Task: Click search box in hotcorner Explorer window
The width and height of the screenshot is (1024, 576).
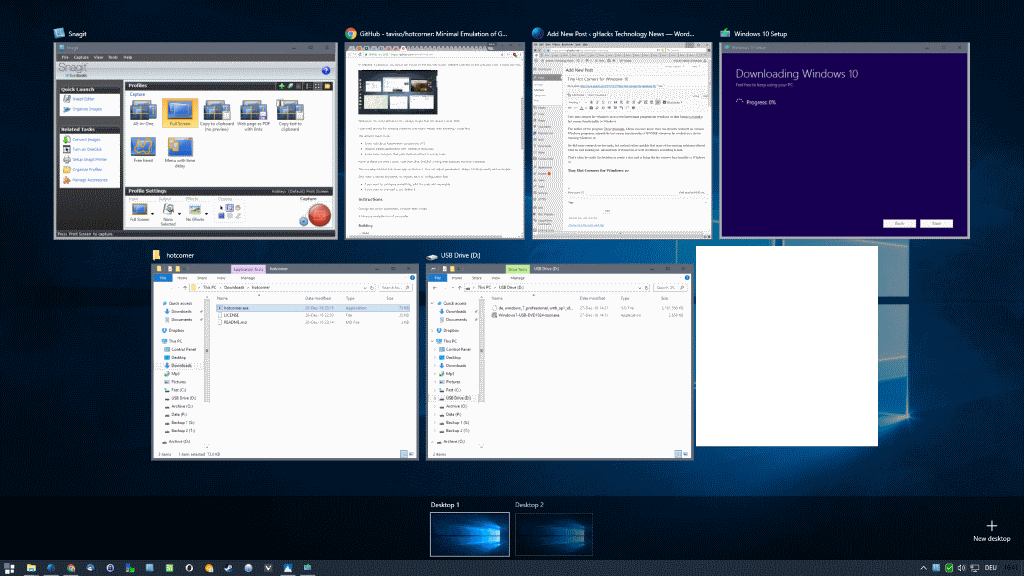Action: [396, 287]
